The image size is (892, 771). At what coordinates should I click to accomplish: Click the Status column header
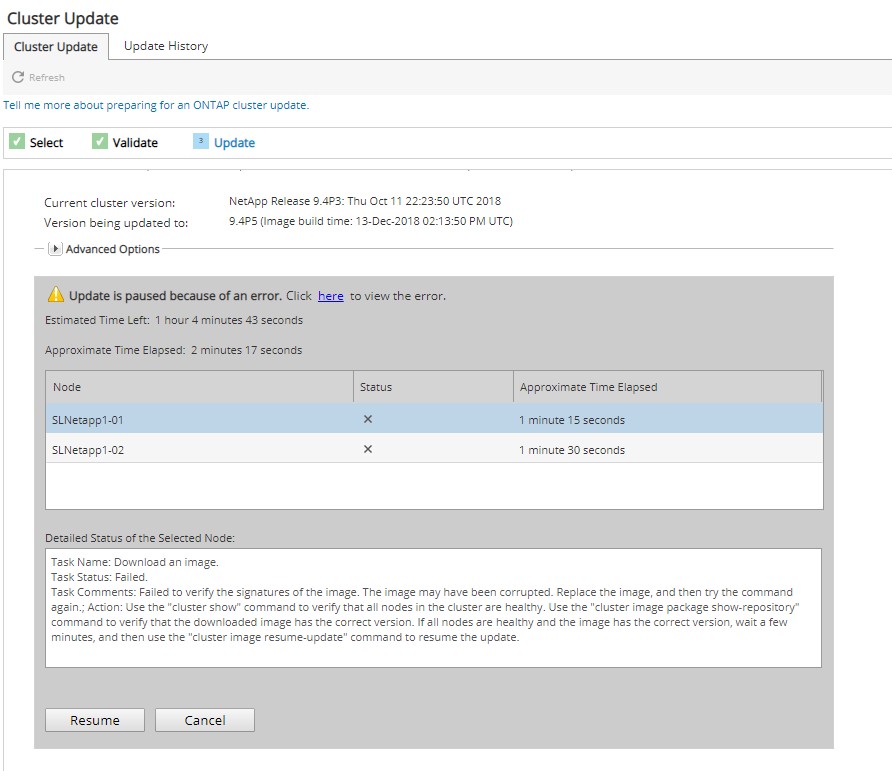point(434,387)
